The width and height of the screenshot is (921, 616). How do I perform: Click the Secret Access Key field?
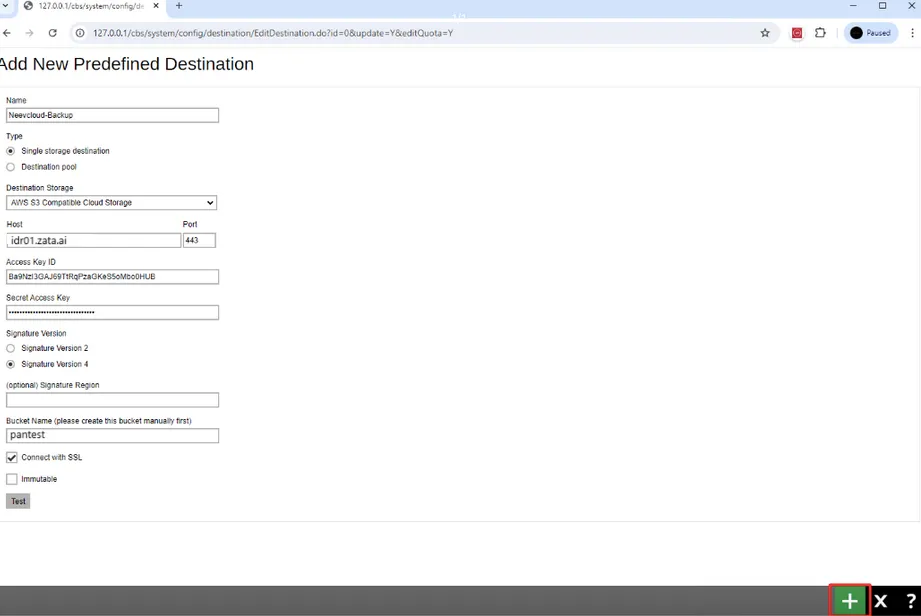pos(112,312)
